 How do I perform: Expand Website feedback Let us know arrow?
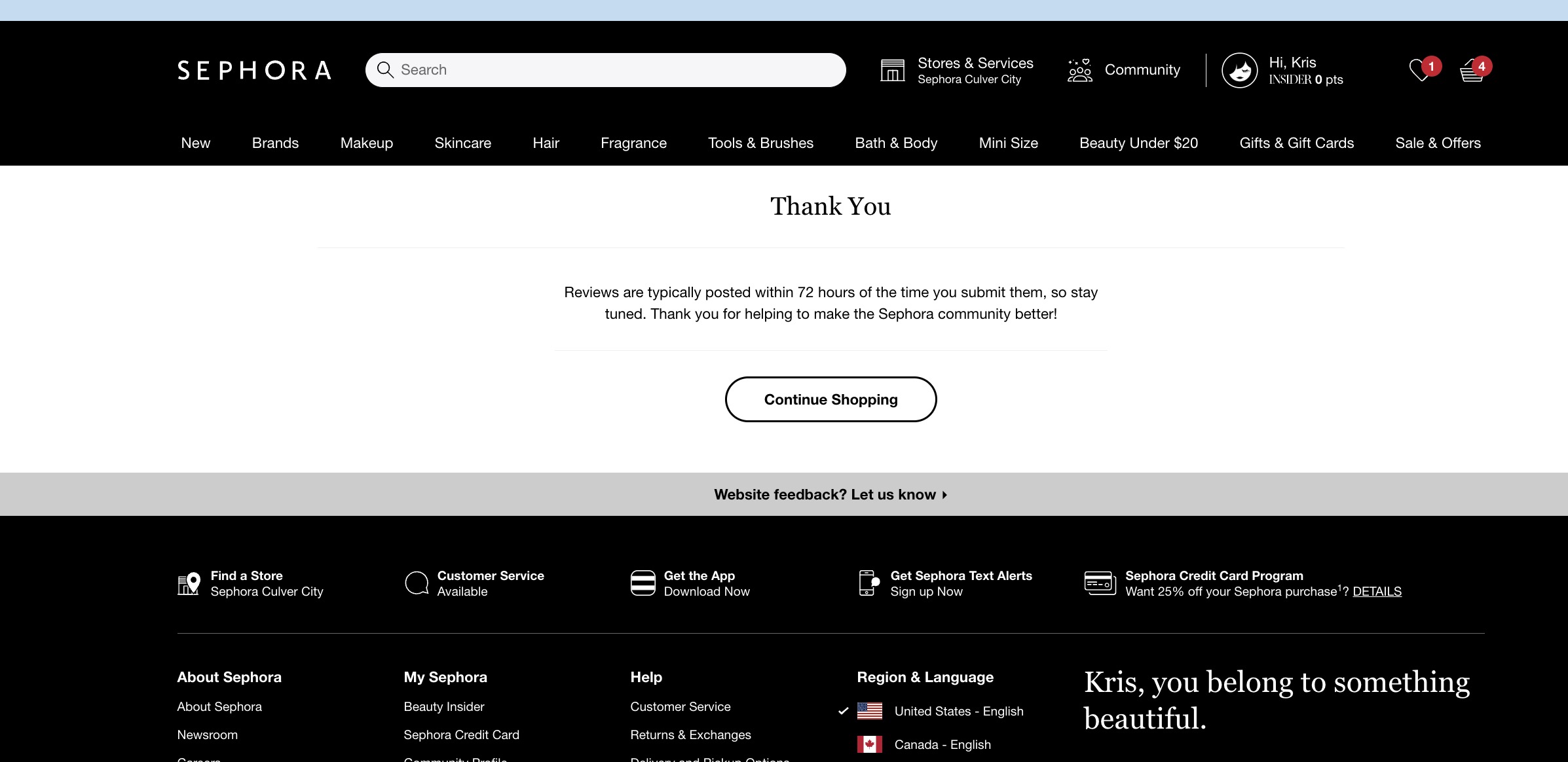944,495
